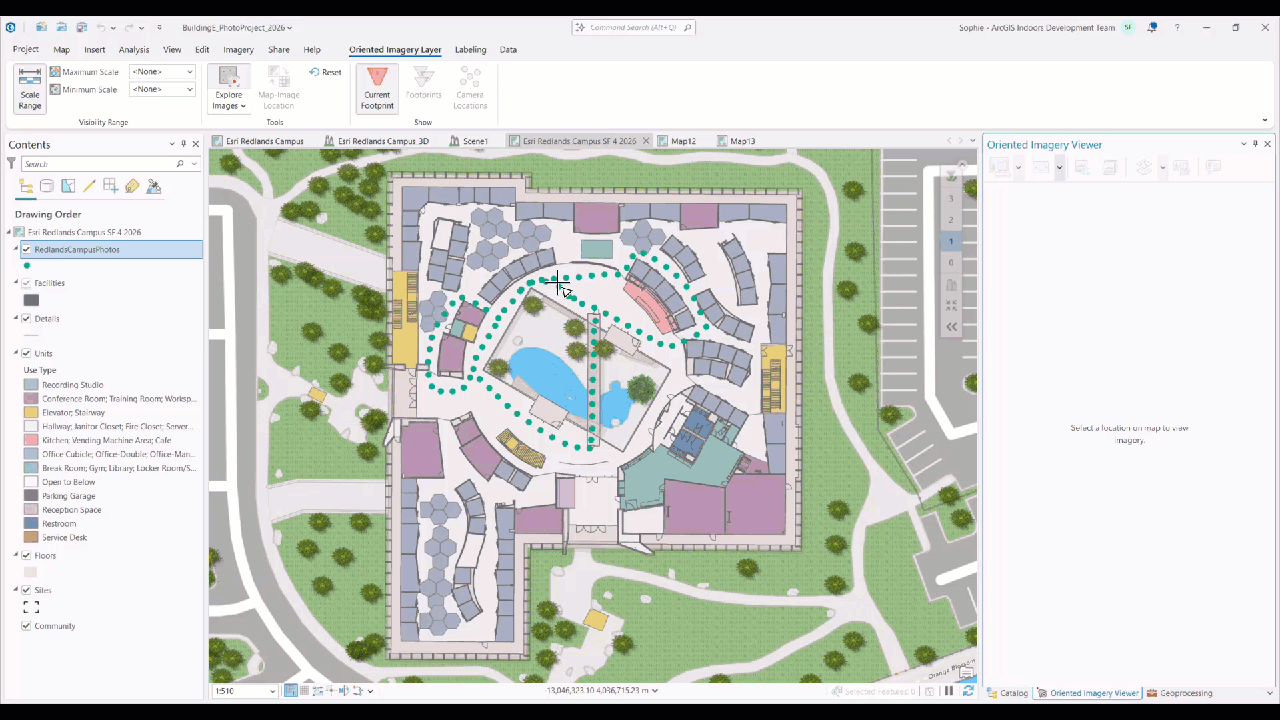Toggle the Sites layer checkbox

point(27,591)
